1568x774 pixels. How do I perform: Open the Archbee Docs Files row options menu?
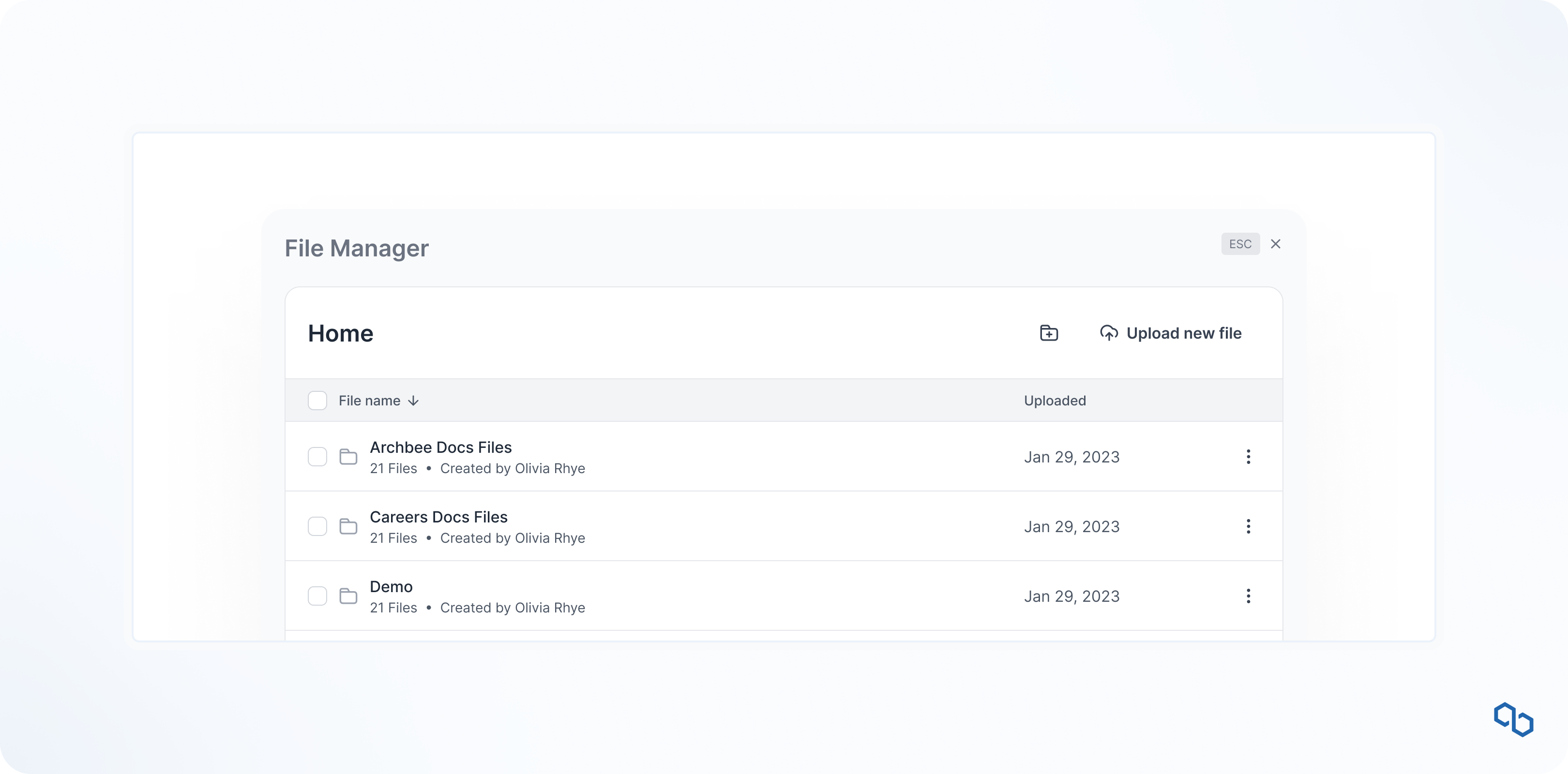click(1248, 456)
